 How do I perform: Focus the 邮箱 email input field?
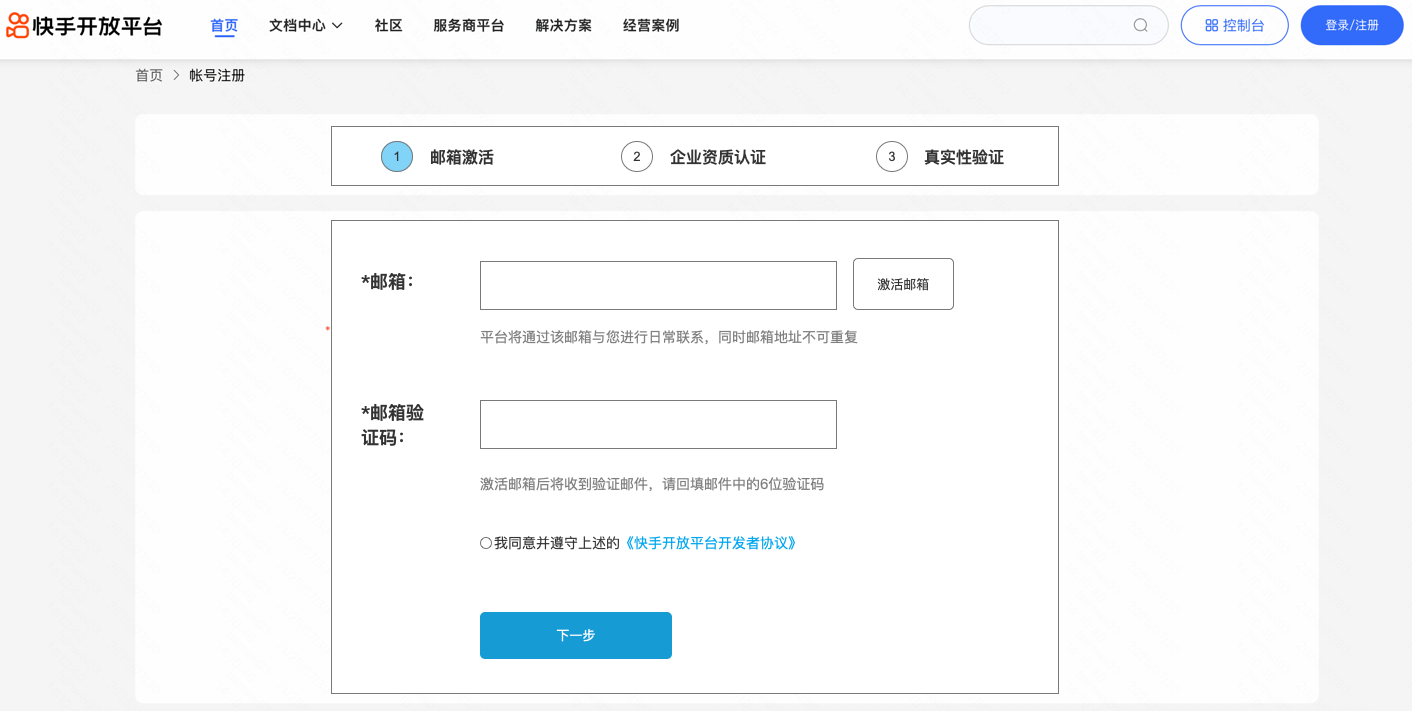coord(658,285)
